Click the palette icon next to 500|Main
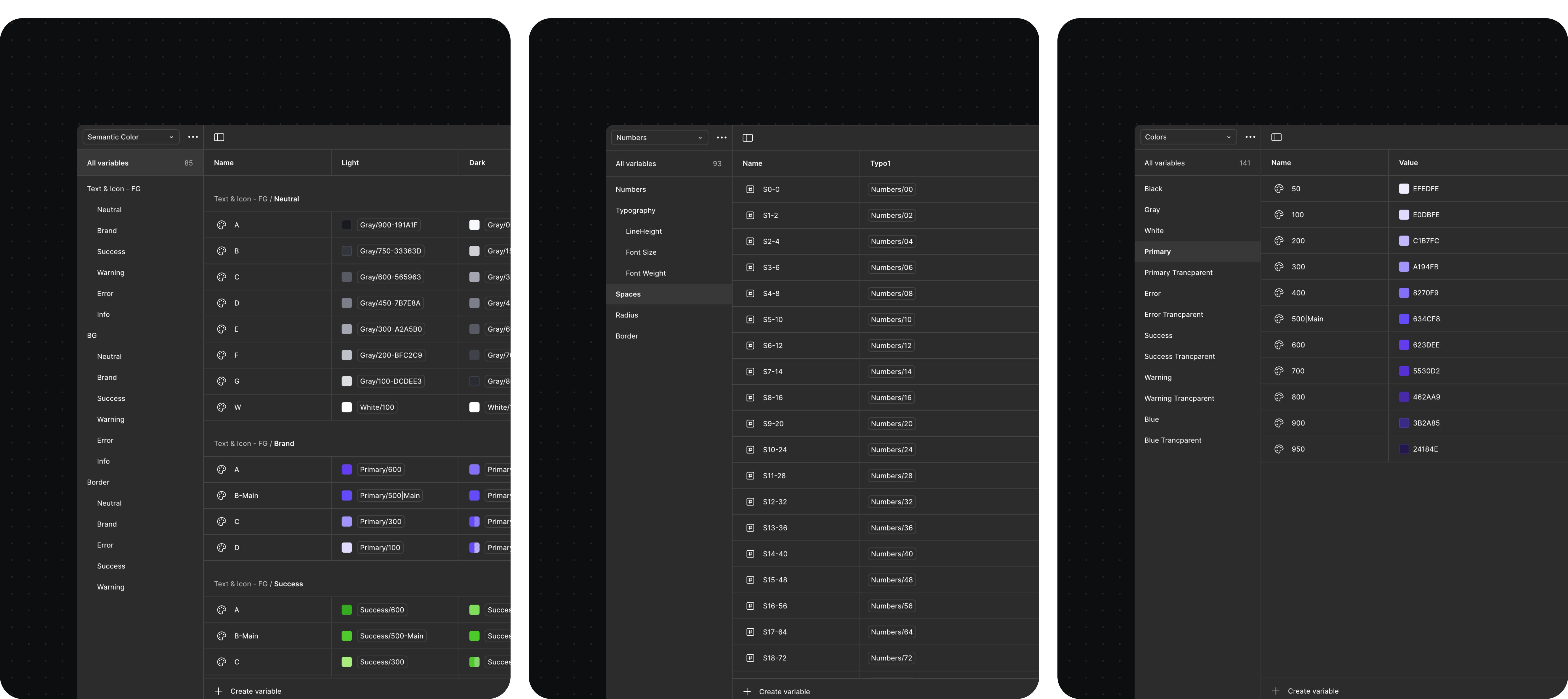This screenshot has width=1568, height=699. click(1279, 319)
